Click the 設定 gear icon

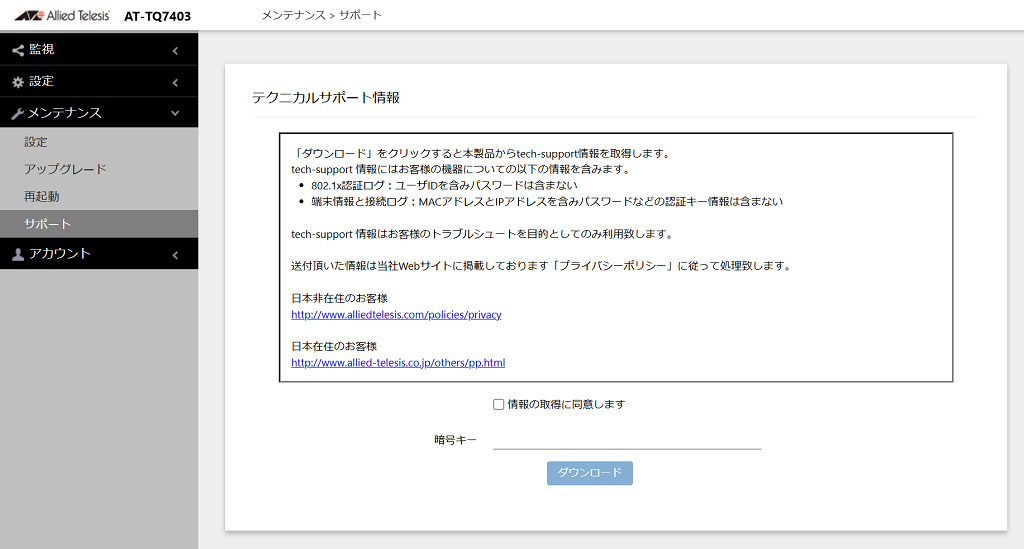pos(18,82)
